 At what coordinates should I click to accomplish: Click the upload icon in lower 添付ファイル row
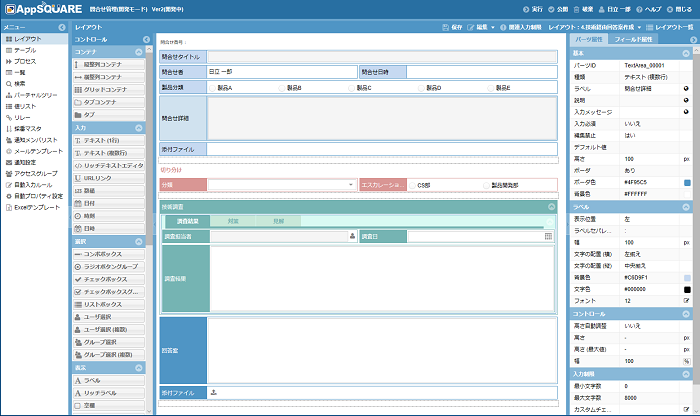click(213, 393)
